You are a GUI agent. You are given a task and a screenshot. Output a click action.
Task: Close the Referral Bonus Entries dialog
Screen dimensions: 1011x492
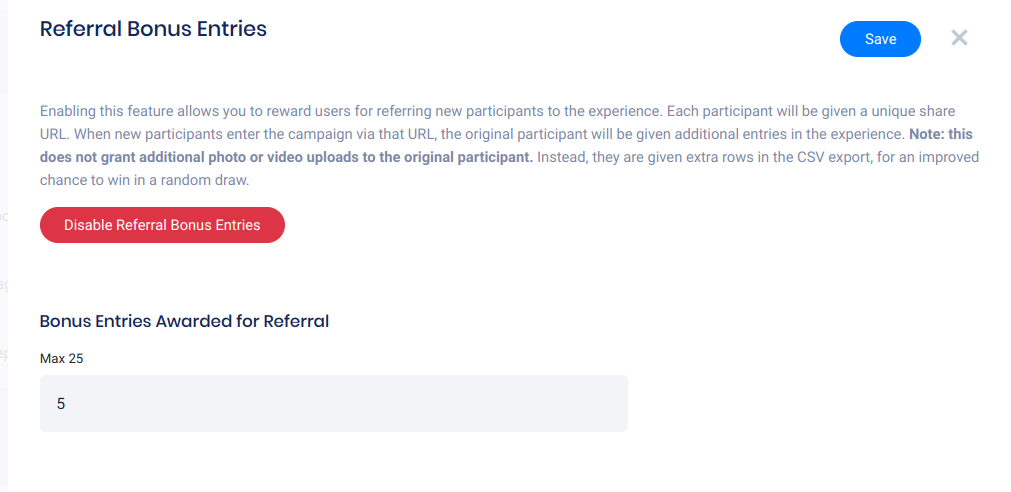click(x=959, y=38)
